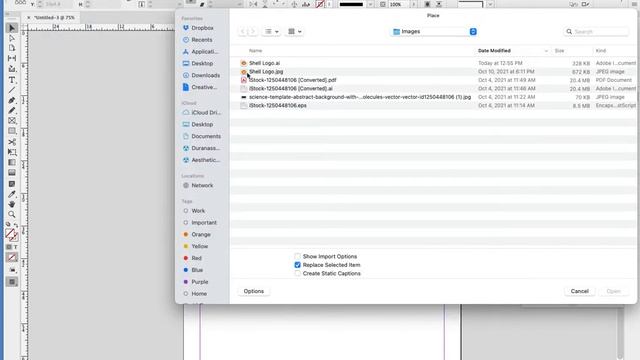Viewport: 640px width, 360px height.
Task: Open Documents in the sidebar
Action: pos(202,136)
